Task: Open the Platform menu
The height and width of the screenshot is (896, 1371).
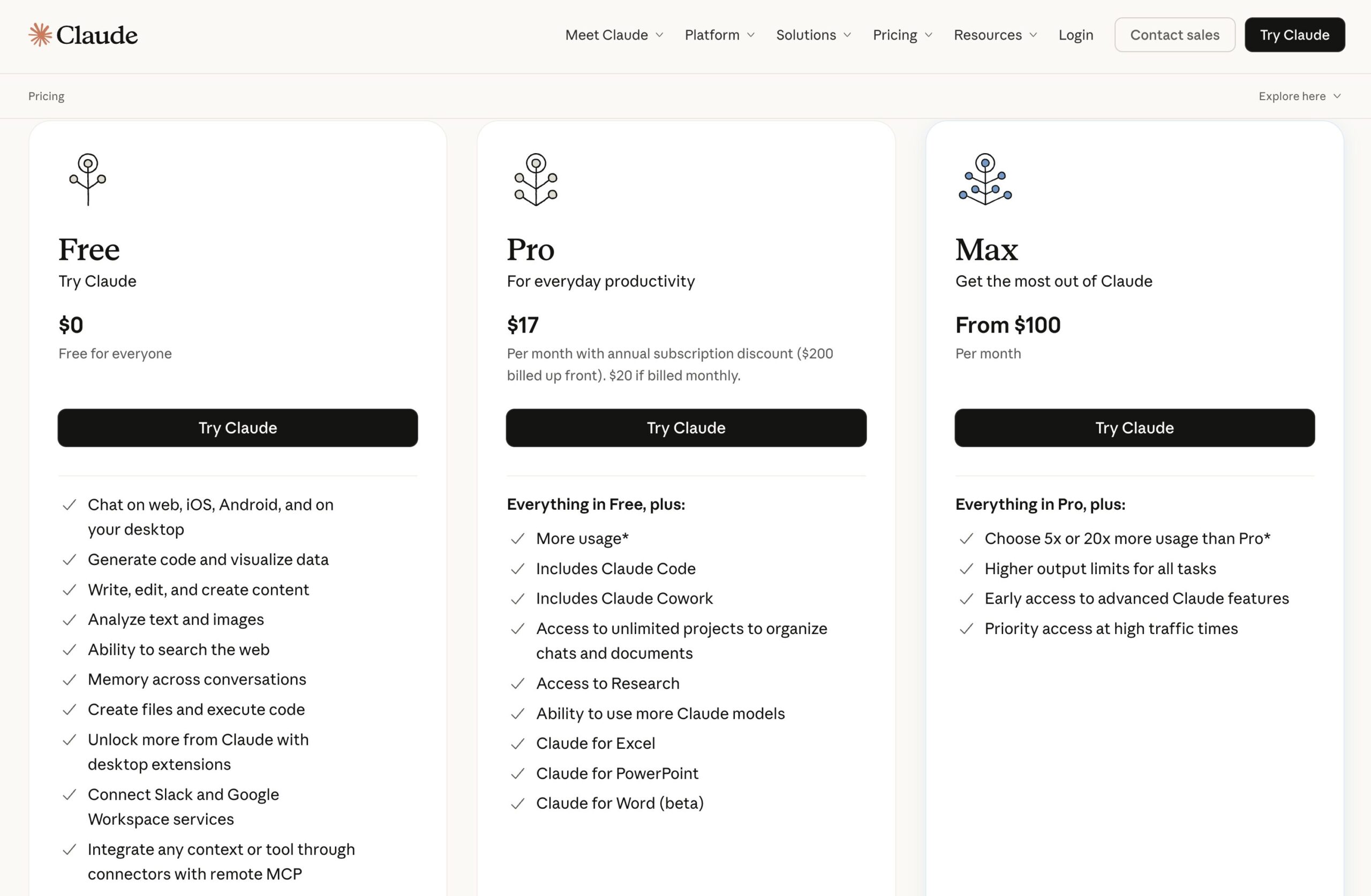Action: point(719,35)
